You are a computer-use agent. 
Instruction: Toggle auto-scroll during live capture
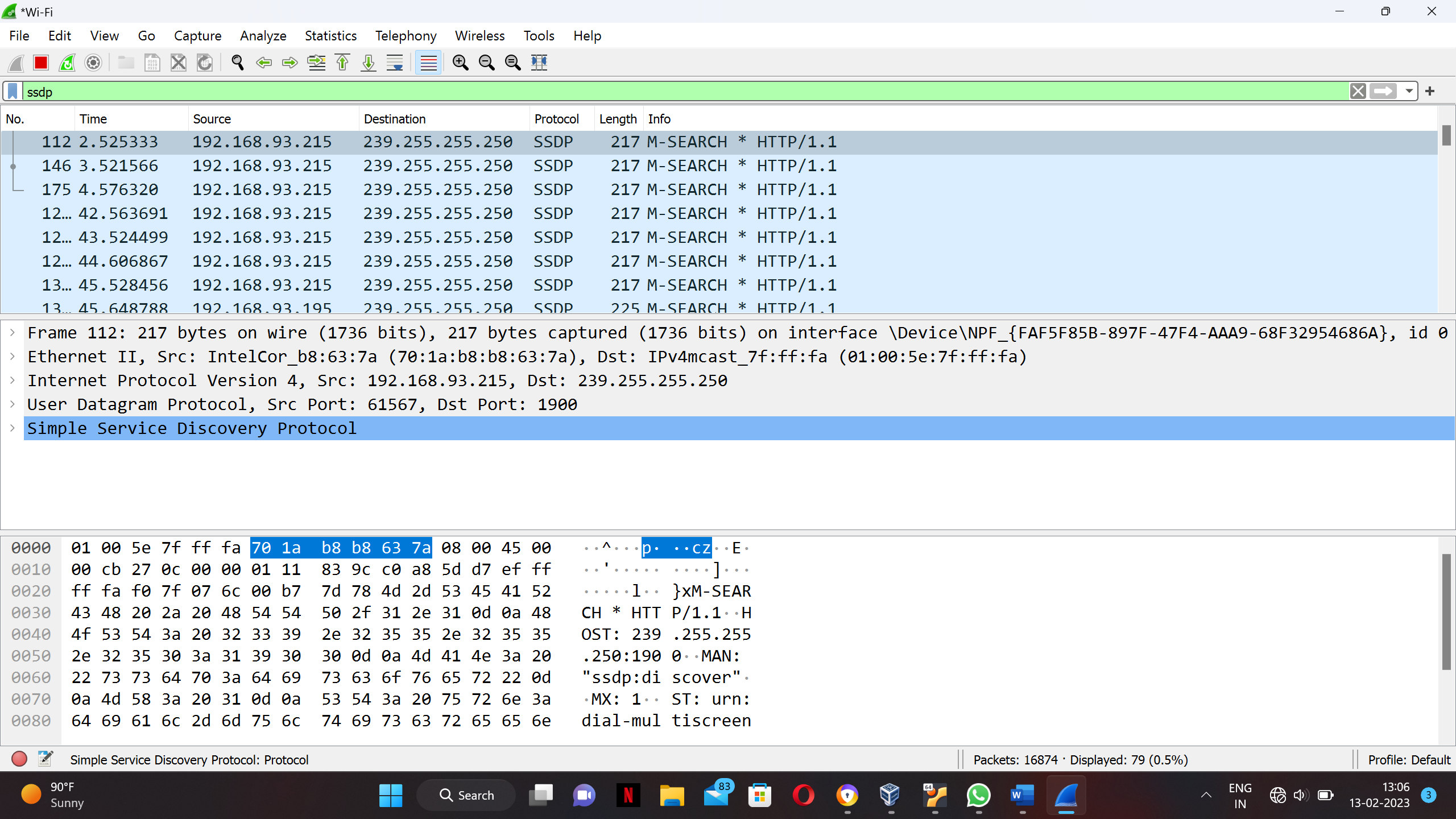pos(394,63)
